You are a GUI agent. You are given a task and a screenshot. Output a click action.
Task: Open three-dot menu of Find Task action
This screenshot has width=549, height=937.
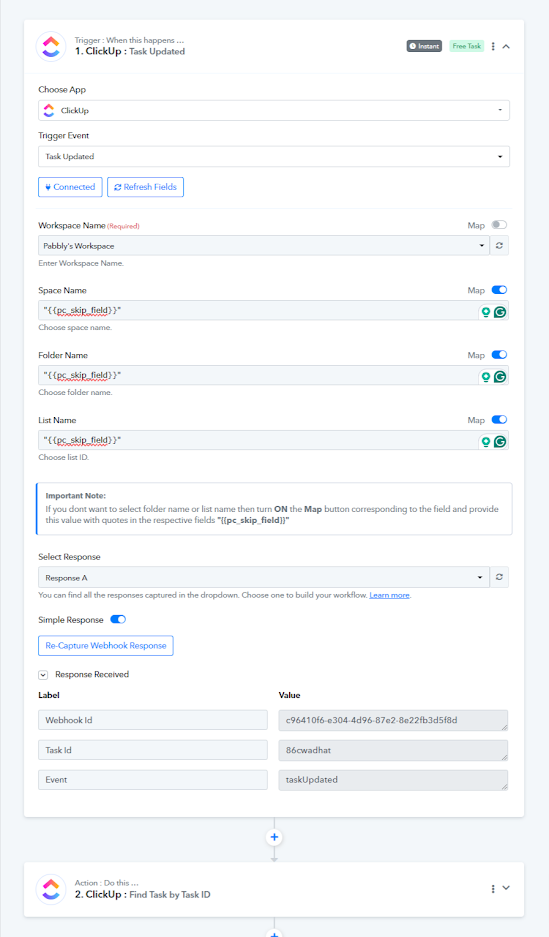(x=493, y=889)
